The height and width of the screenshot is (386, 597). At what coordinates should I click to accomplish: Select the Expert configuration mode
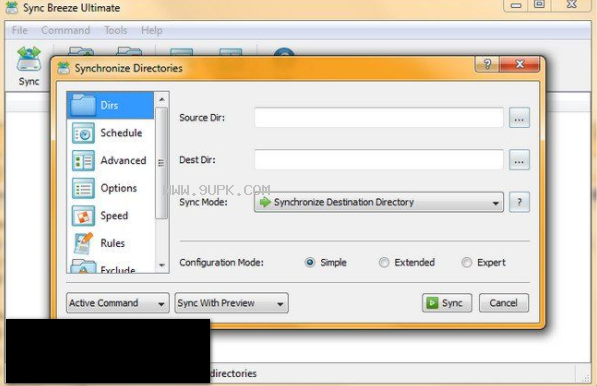tap(484, 262)
